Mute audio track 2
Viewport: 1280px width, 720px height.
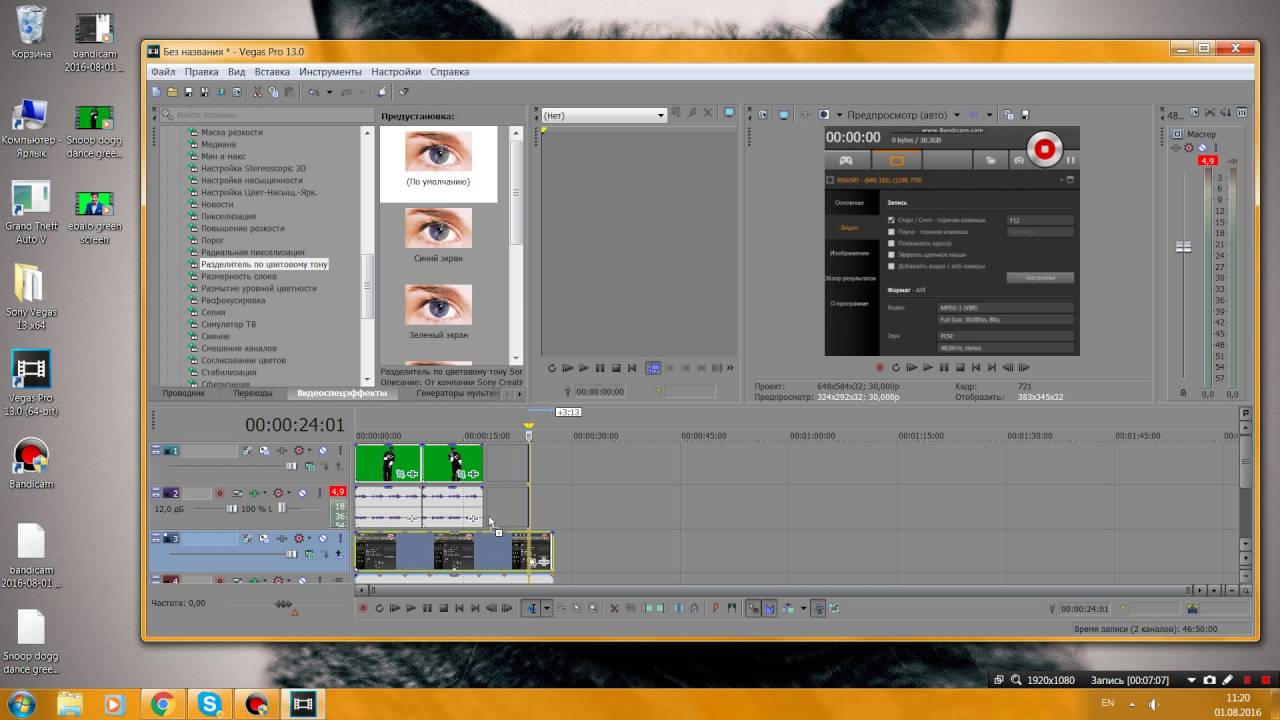(x=303, y=493)
